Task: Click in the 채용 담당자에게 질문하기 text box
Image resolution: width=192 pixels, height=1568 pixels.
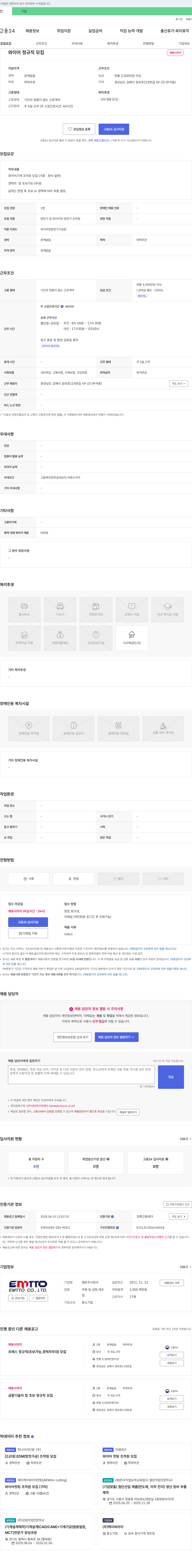Action: [x=81, y=1074]
